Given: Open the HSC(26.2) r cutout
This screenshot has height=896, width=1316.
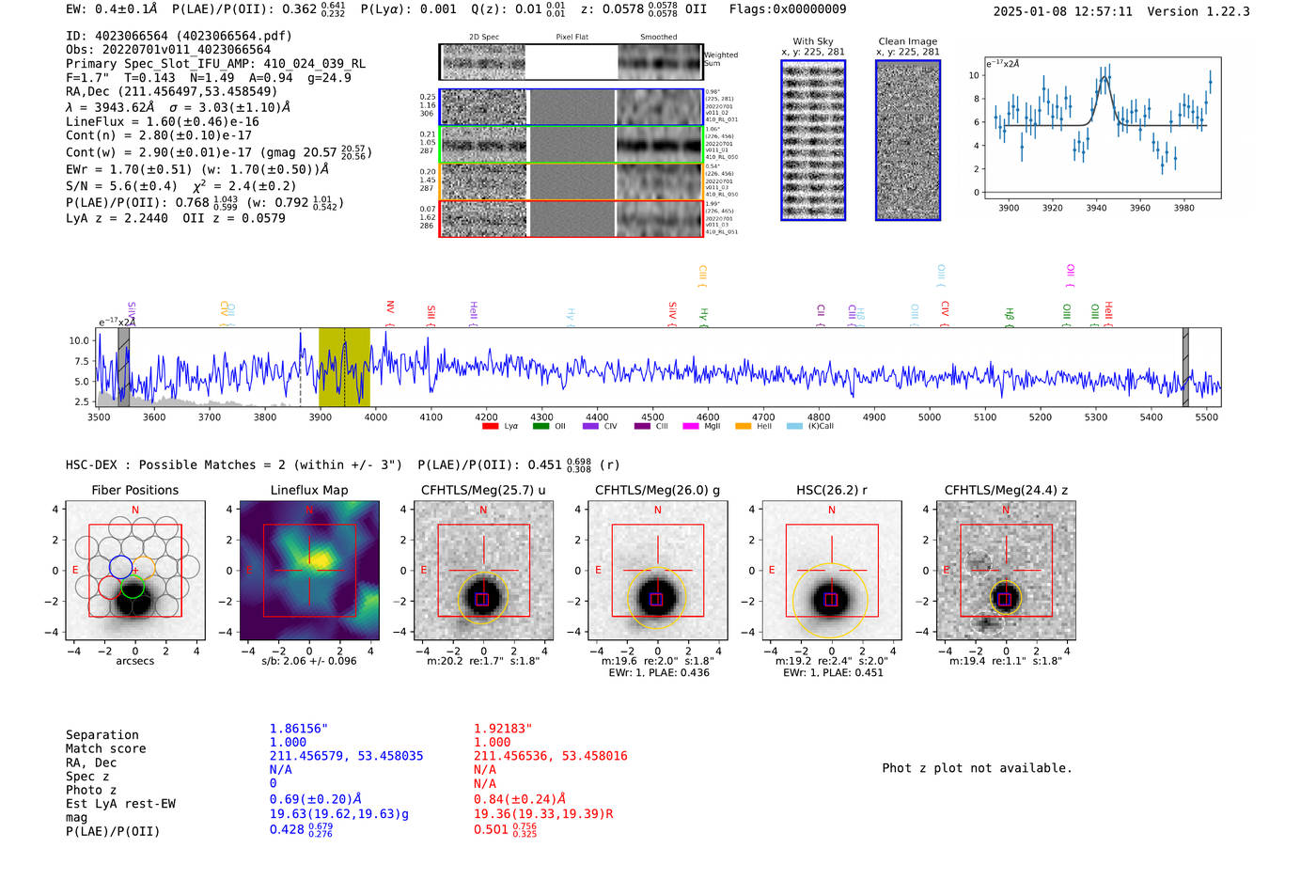Looking at the screenshot, I should point(831,571).
